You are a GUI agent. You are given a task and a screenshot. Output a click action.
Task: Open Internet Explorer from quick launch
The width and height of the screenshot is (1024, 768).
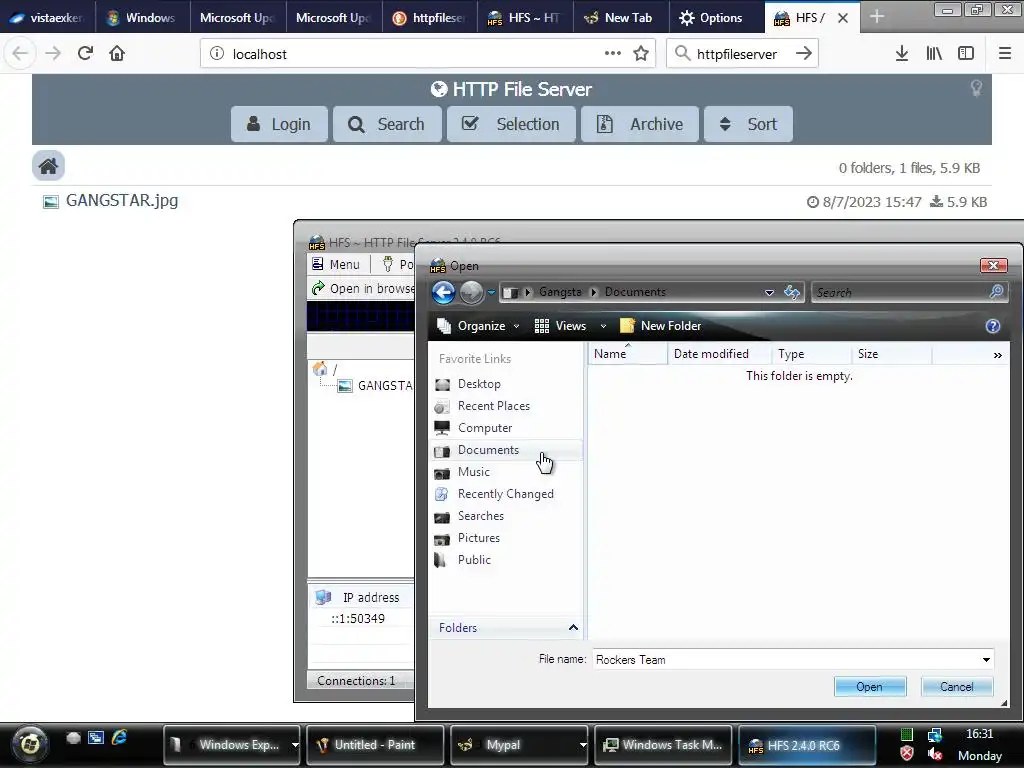(120, 737)
